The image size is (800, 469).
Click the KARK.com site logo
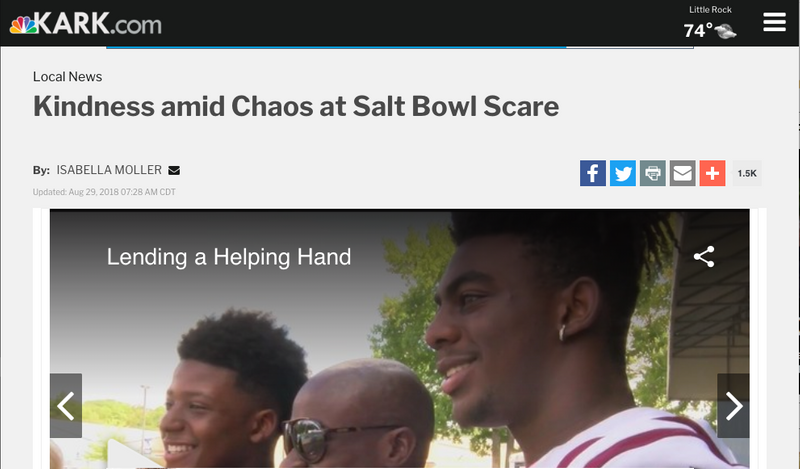pyautogui.click(x=85, y=23)
